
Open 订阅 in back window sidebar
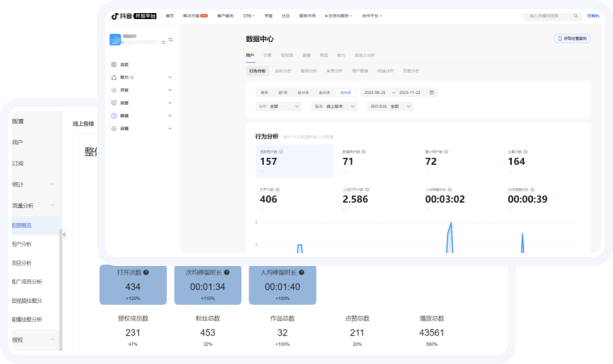pyautogui.click(x=18, y=163)
